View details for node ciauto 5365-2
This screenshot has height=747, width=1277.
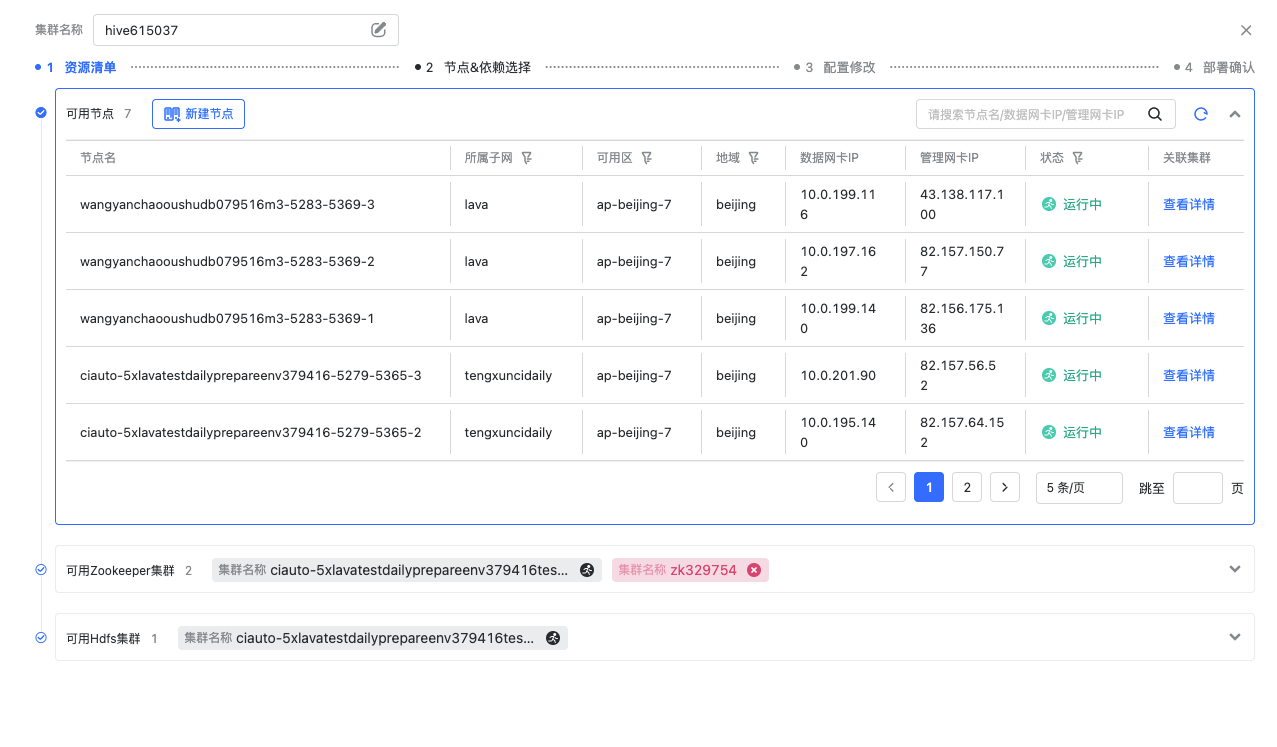pyautogui.click(x=1189, y=432)
